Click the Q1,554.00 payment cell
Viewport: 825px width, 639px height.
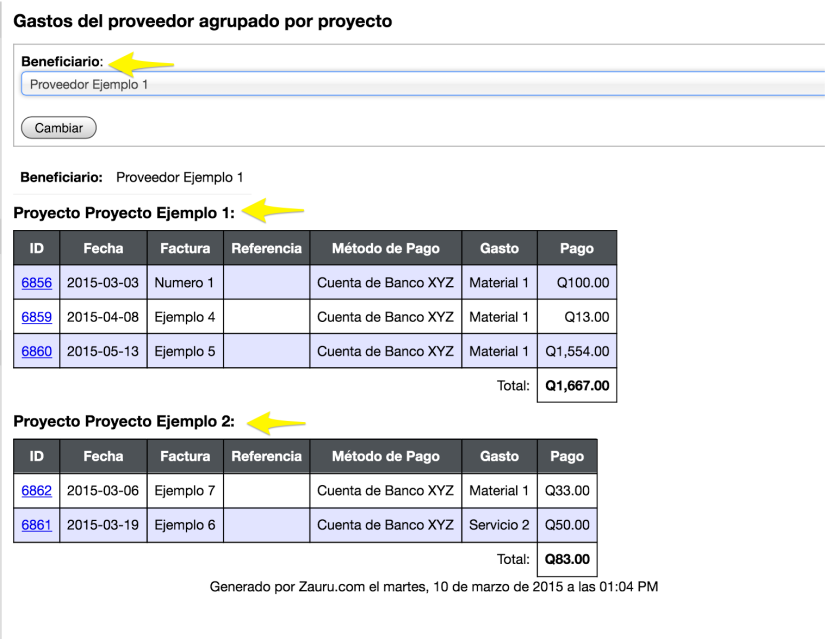pyautogui.click(x=577, y=351)
